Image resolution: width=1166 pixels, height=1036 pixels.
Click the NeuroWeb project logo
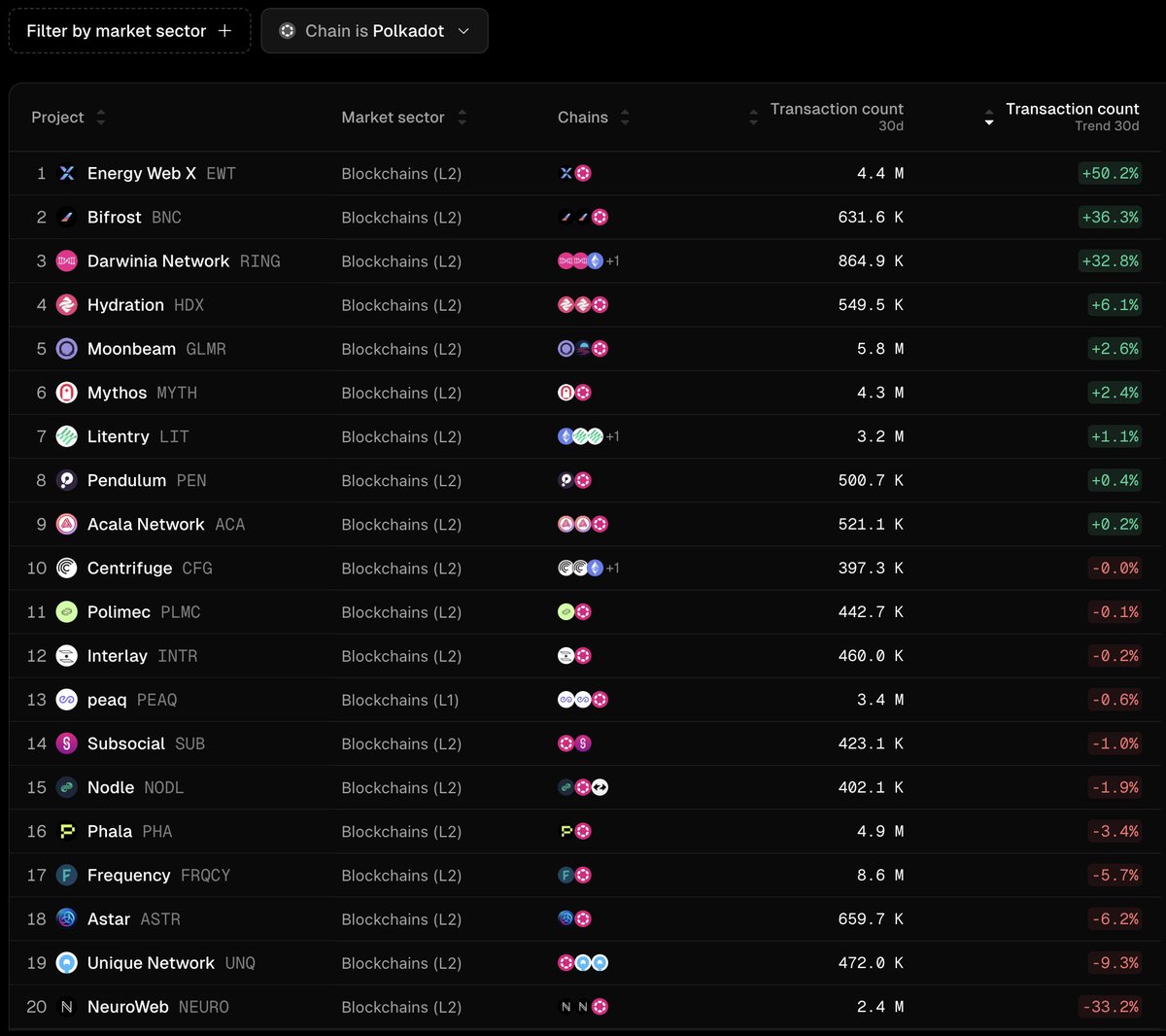point(66,1007)
